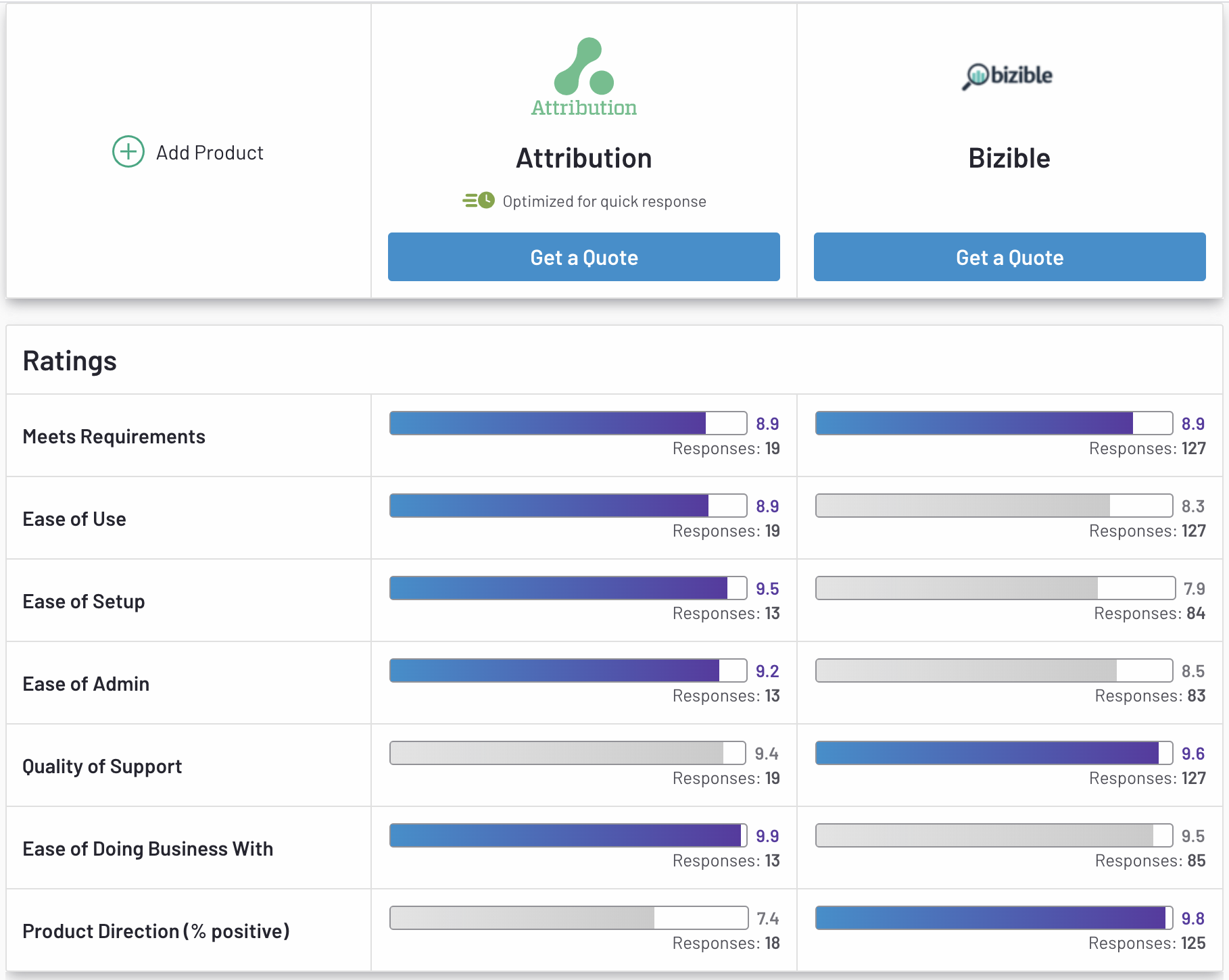Viewport: 1229px width, 980px height.
Task: Click Attribution's Quality of Support rating bar
Action: pyautogui.click(x=568, y=753)
